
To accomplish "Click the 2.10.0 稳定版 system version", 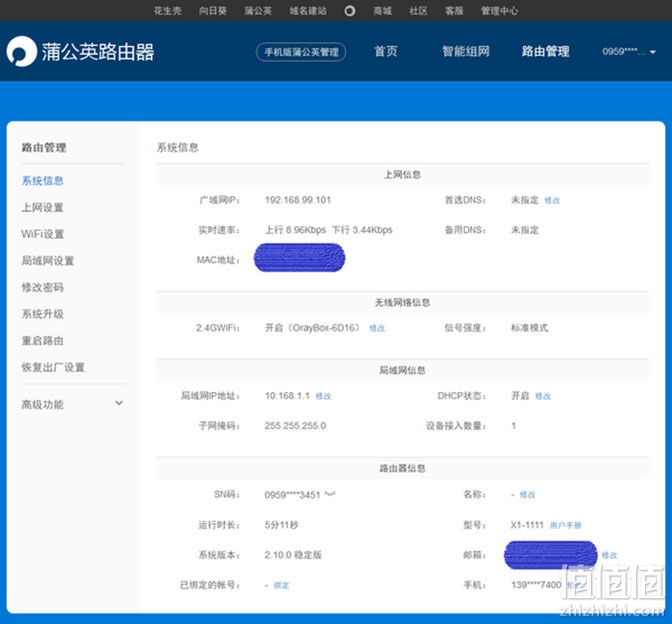I will (x=293, y=555).
